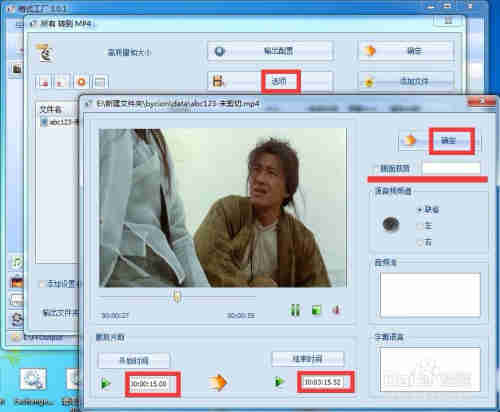
Task: Click the 文件名 column header
Action: 51,109
